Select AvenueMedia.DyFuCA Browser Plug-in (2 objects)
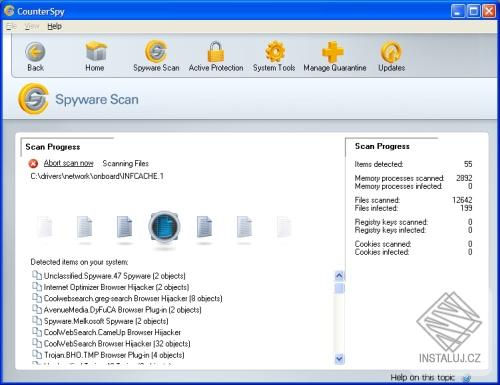Screen dimensions: 500x385 pyautogui.click(x=122, y=310)
